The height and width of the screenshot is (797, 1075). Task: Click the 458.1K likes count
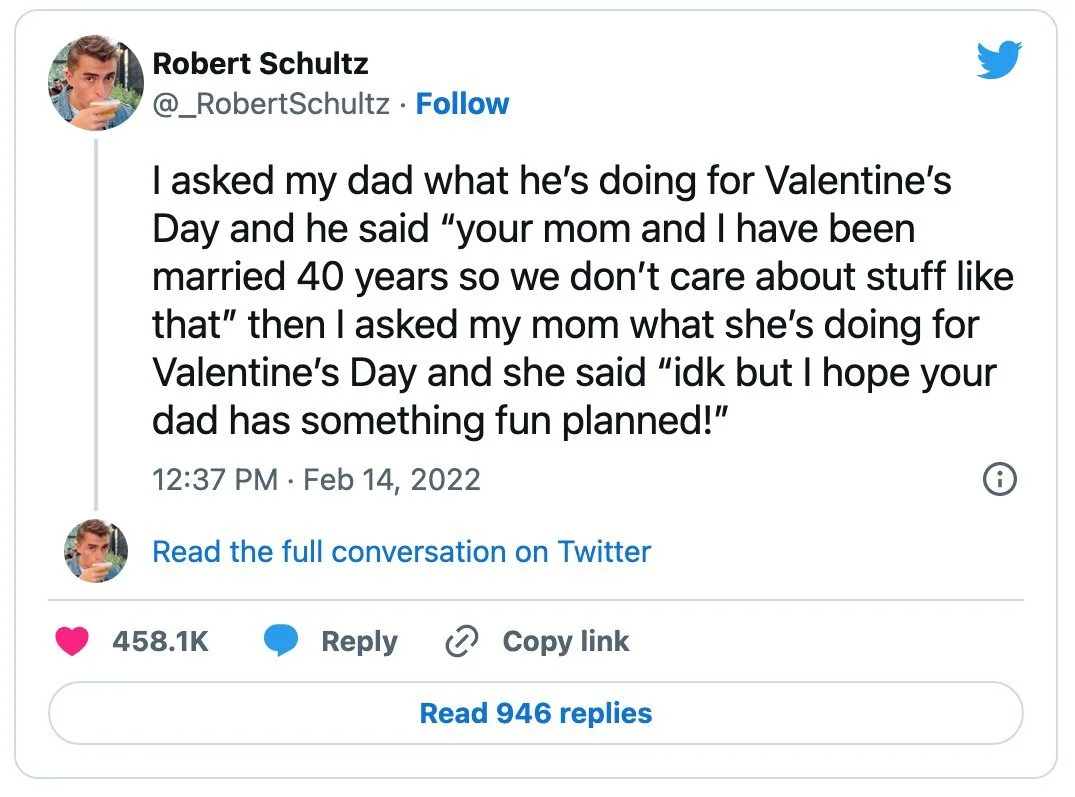click(160, 641)
